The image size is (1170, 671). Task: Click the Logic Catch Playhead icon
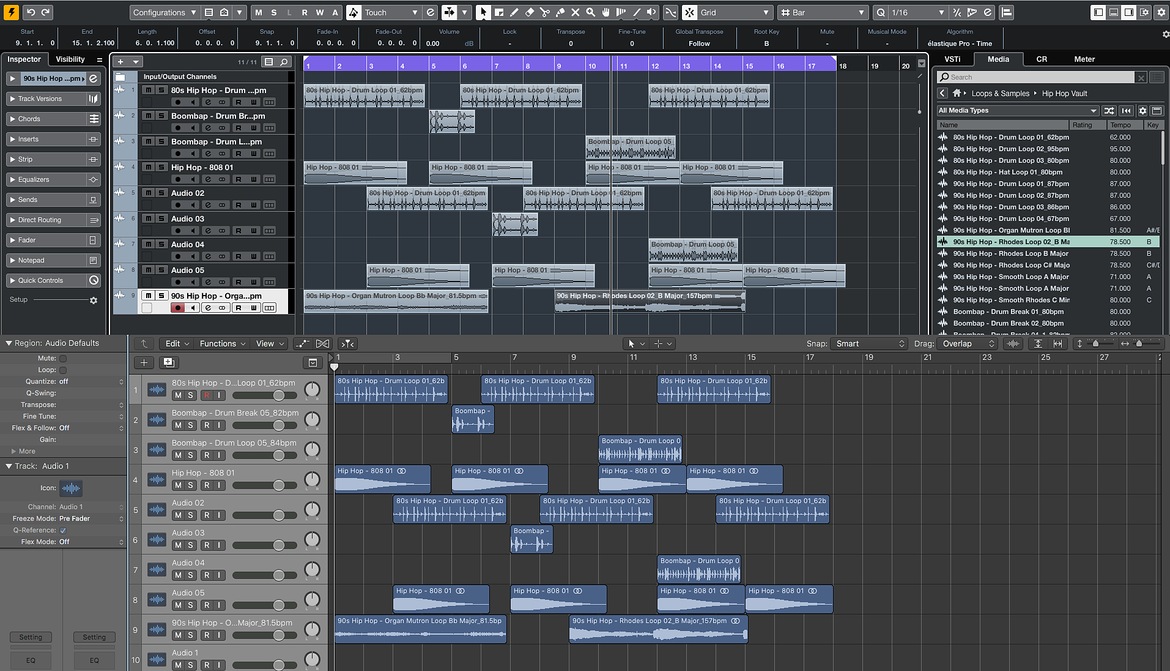click(348, 343)
